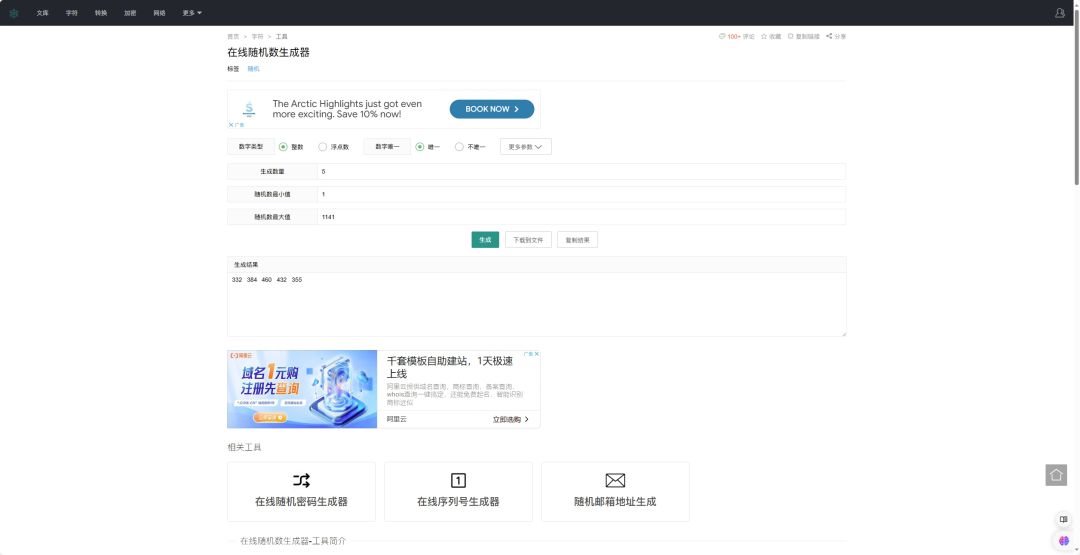
Task: Click the 随机 tag link
Action: 253,69
